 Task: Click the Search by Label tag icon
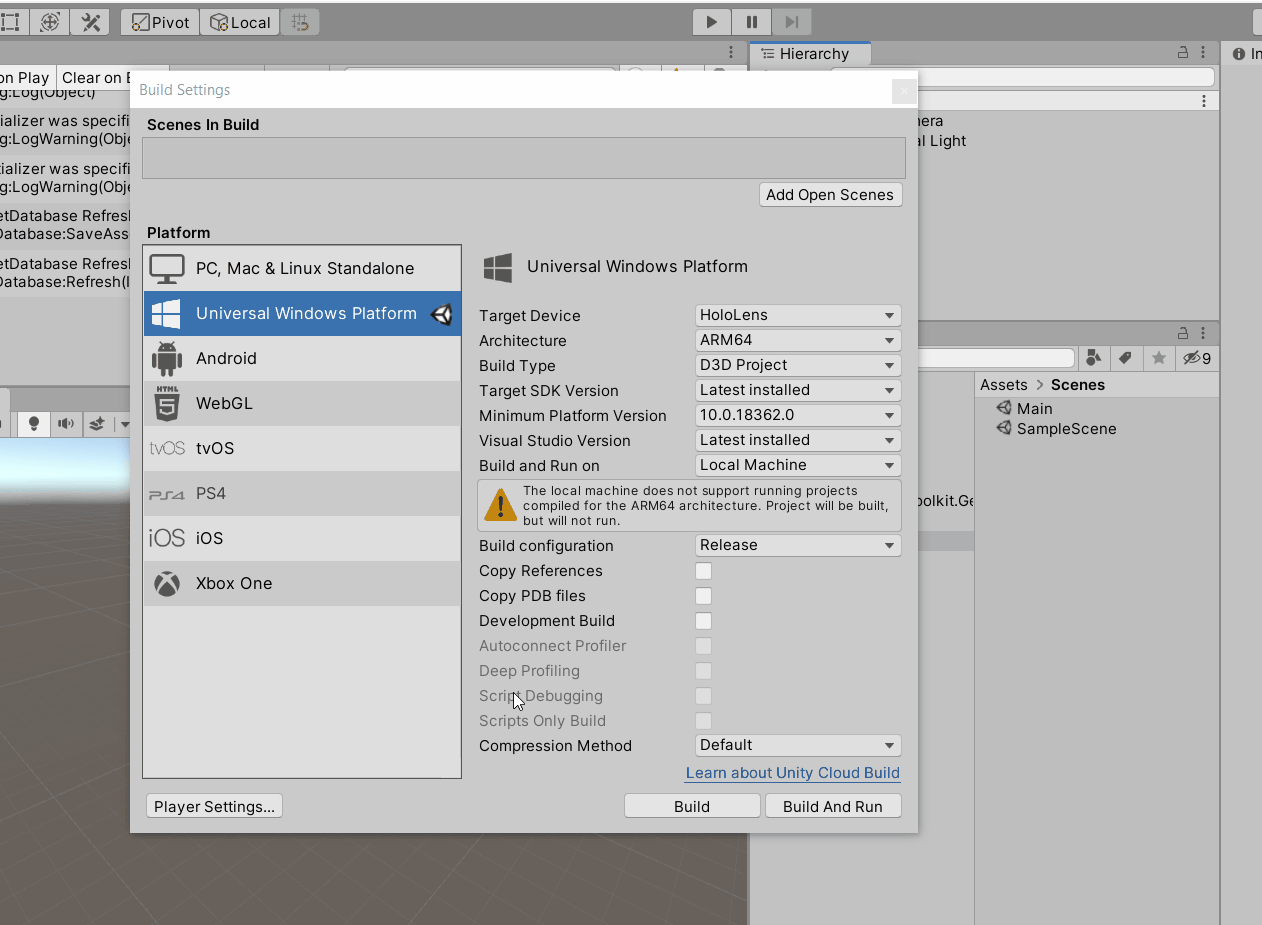(1125, 358)
